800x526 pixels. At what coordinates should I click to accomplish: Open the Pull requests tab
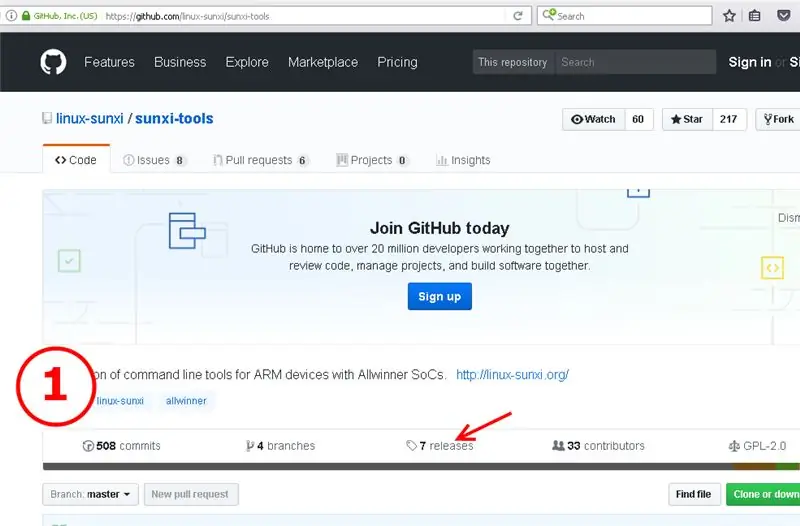[260, 160]
